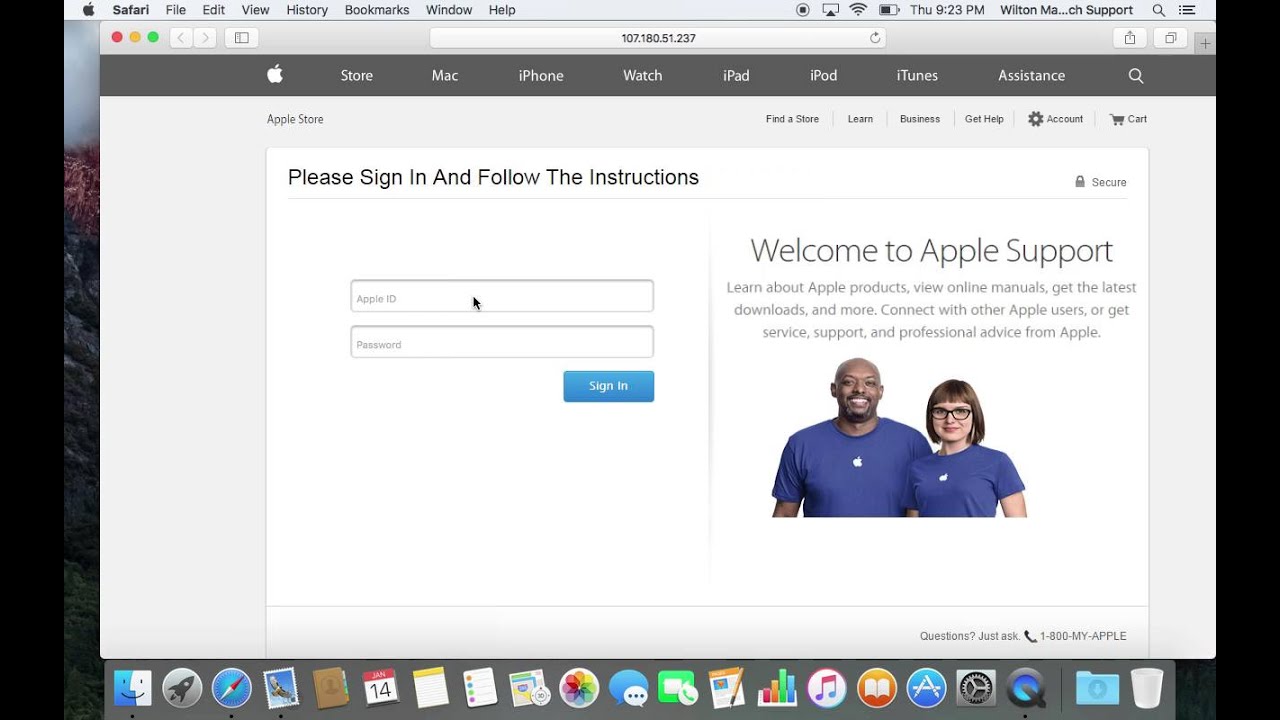Open the iTunes link in navbar
1280x720 pixels.
click(917, 75)
